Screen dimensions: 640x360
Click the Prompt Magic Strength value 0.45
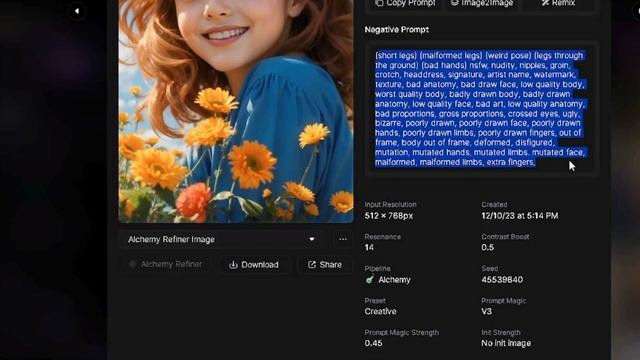[373, 343]
